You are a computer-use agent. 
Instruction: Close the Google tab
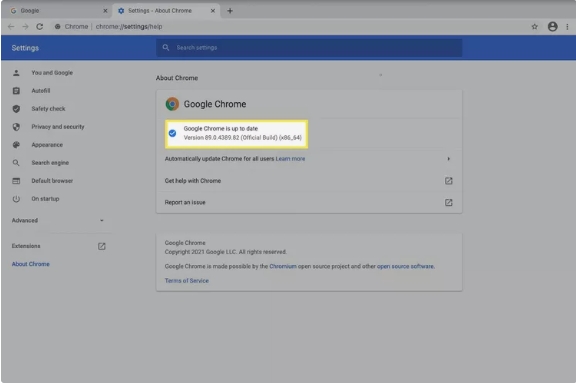(x=105, y=11)
